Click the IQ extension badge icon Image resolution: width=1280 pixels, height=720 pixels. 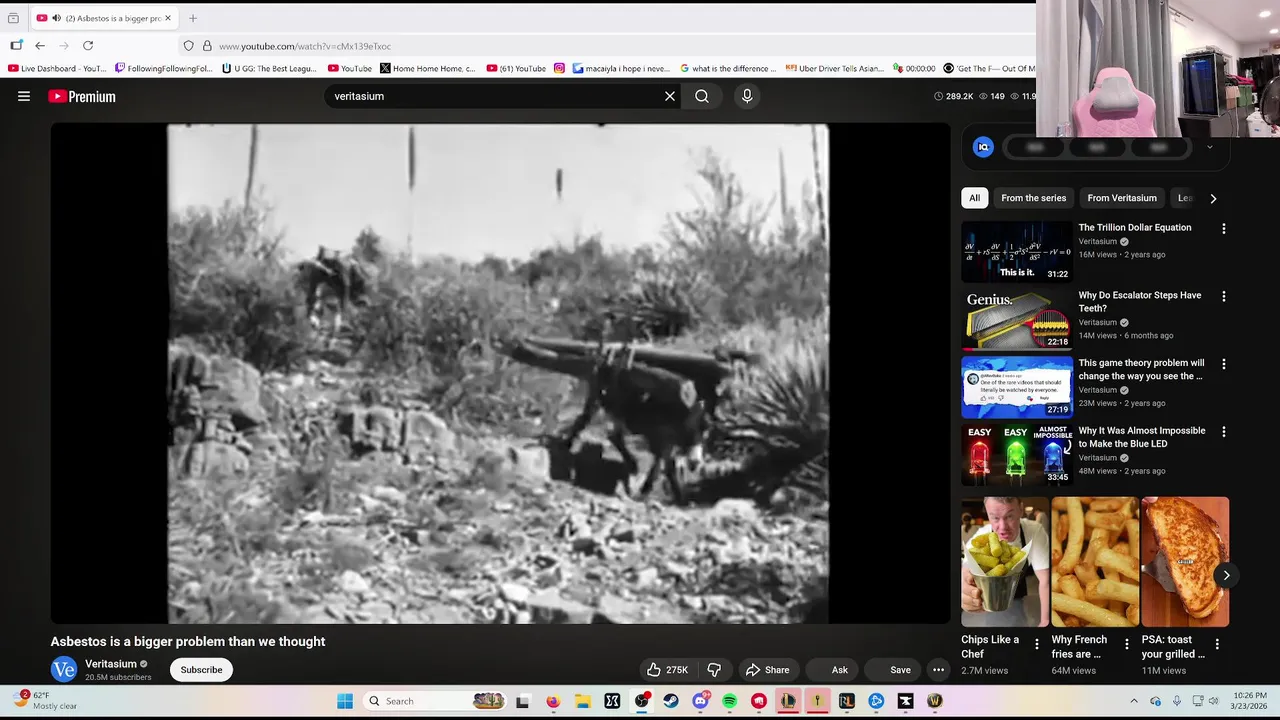click(x=983, y=147)
